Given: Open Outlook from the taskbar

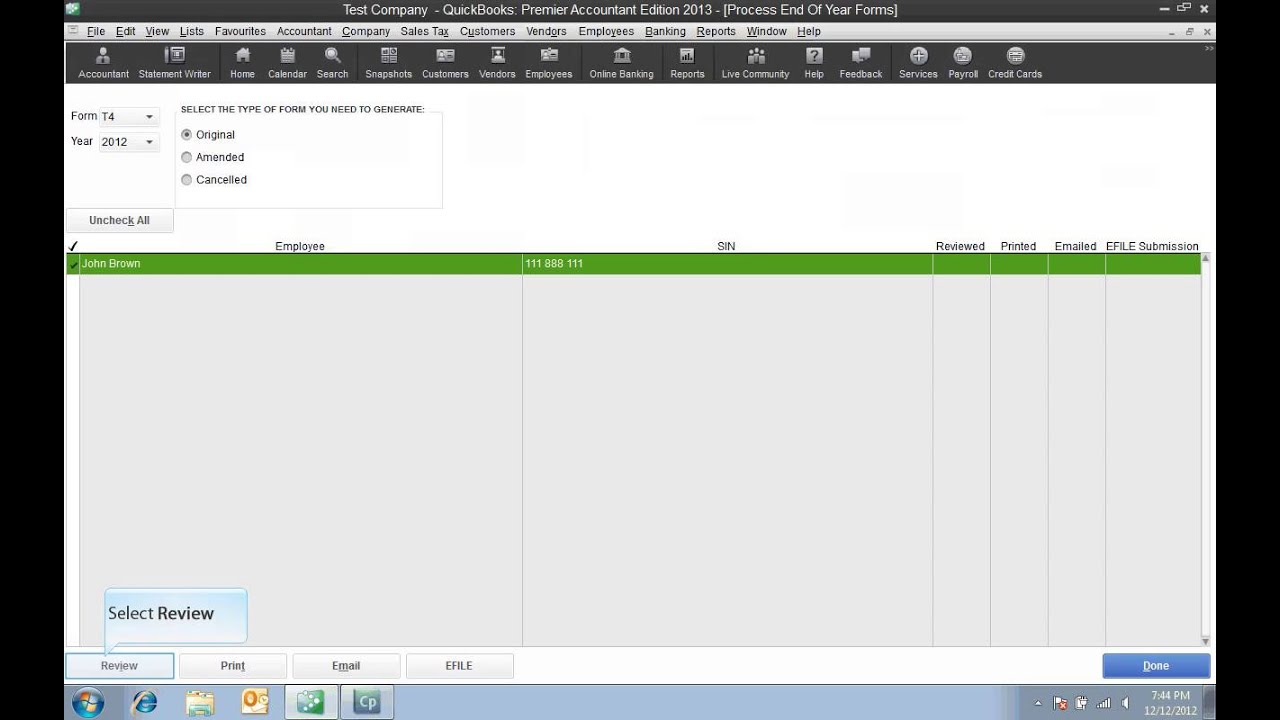Looking at the screenshot, I should point(255,702).
